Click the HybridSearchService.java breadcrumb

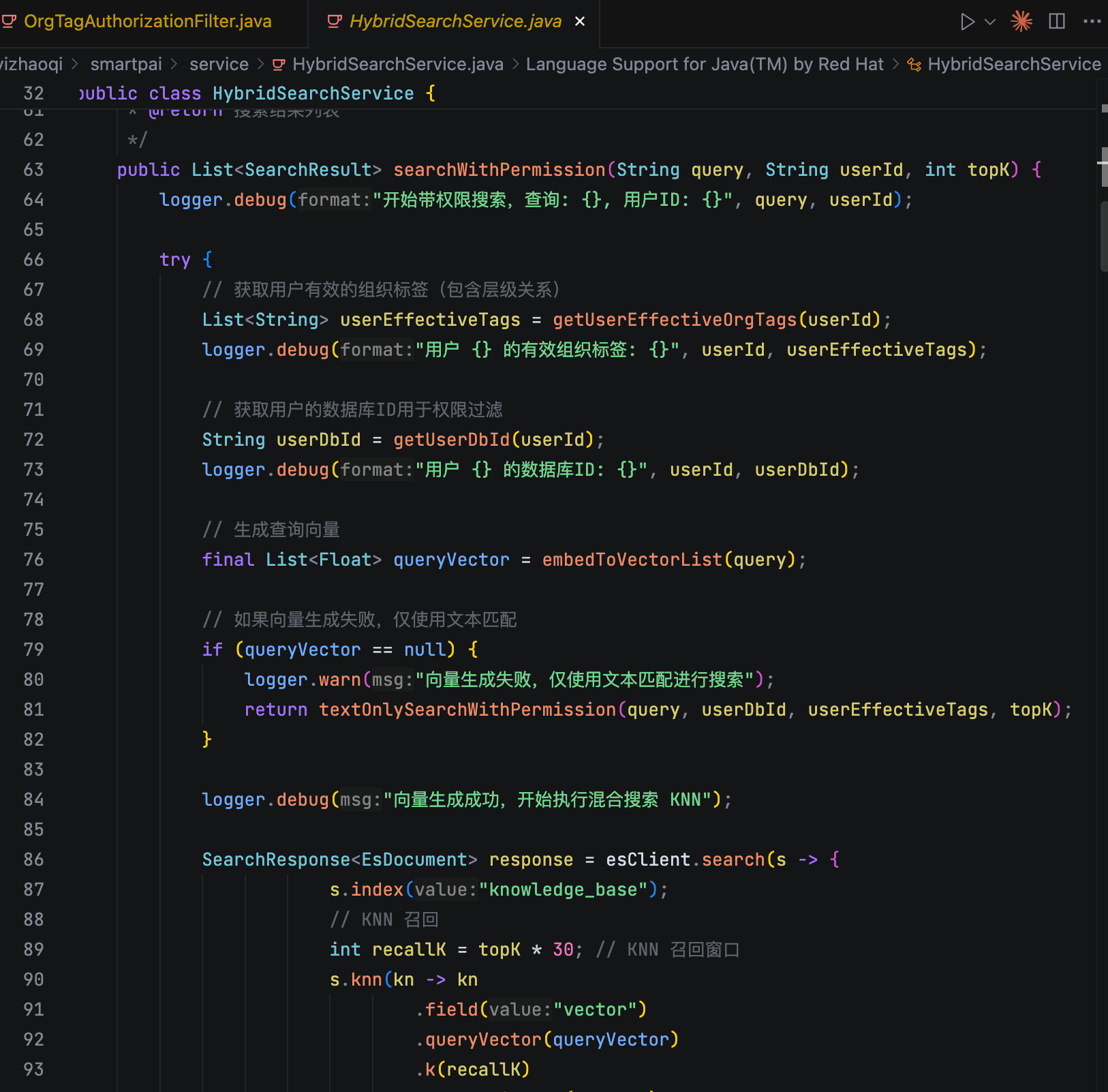click(398, 64)
